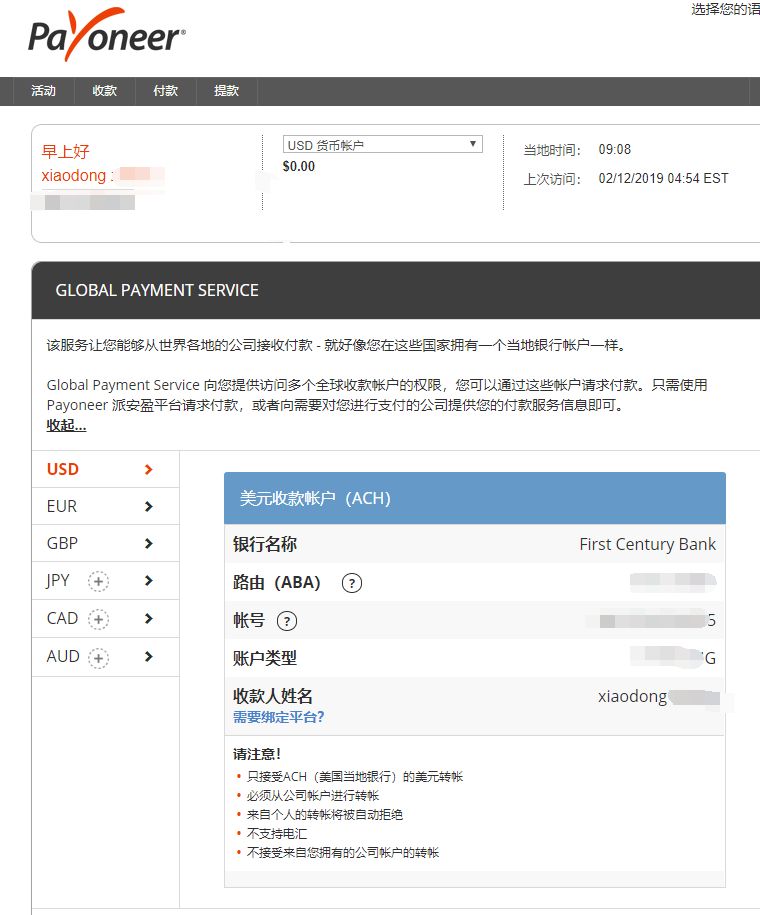Screen dimensions: 760x915
Task: Click the plus icon next to CAD
Action: tap(98, 619)
